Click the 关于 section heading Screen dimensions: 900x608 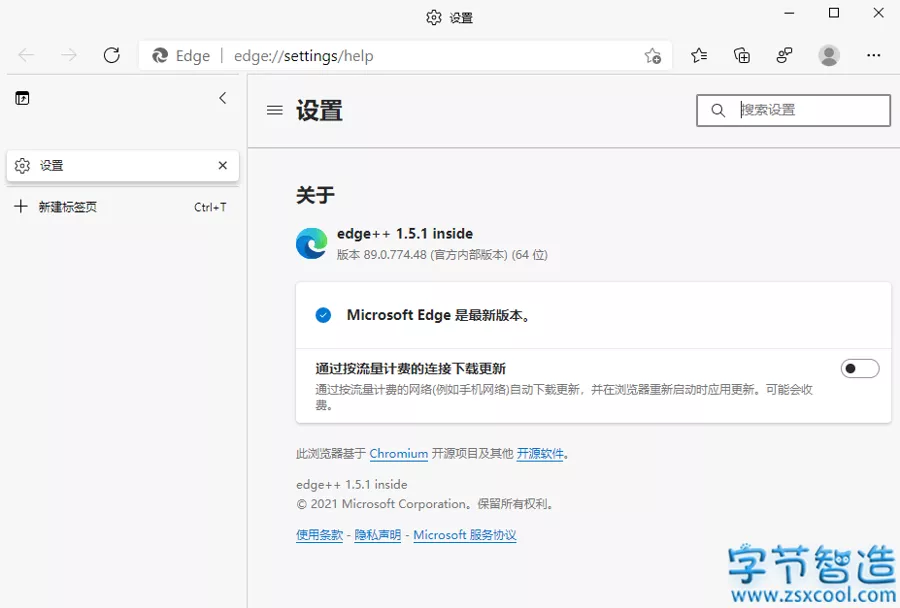[x=315, y=195]
